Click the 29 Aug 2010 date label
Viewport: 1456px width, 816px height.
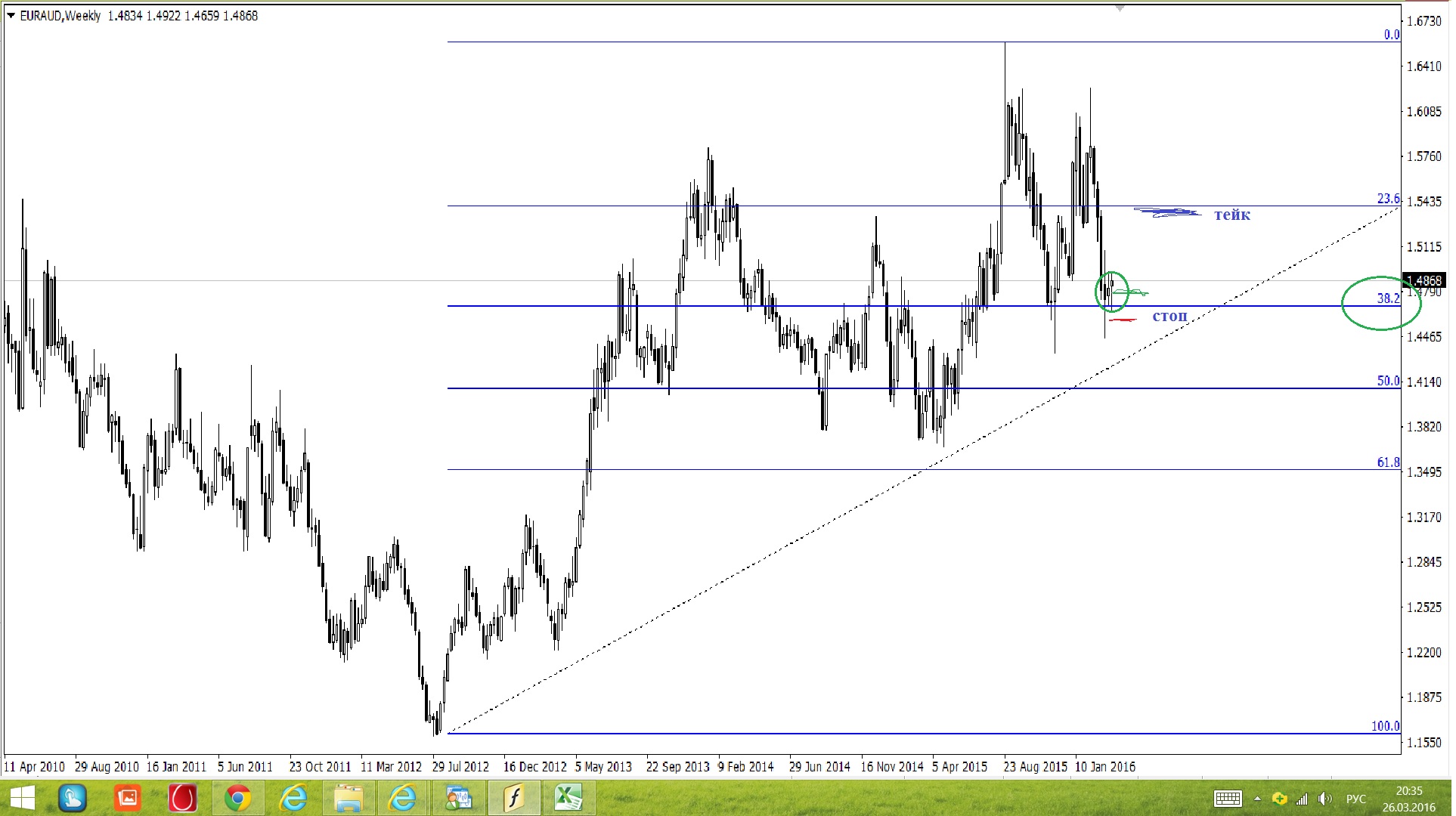(107, 767)
